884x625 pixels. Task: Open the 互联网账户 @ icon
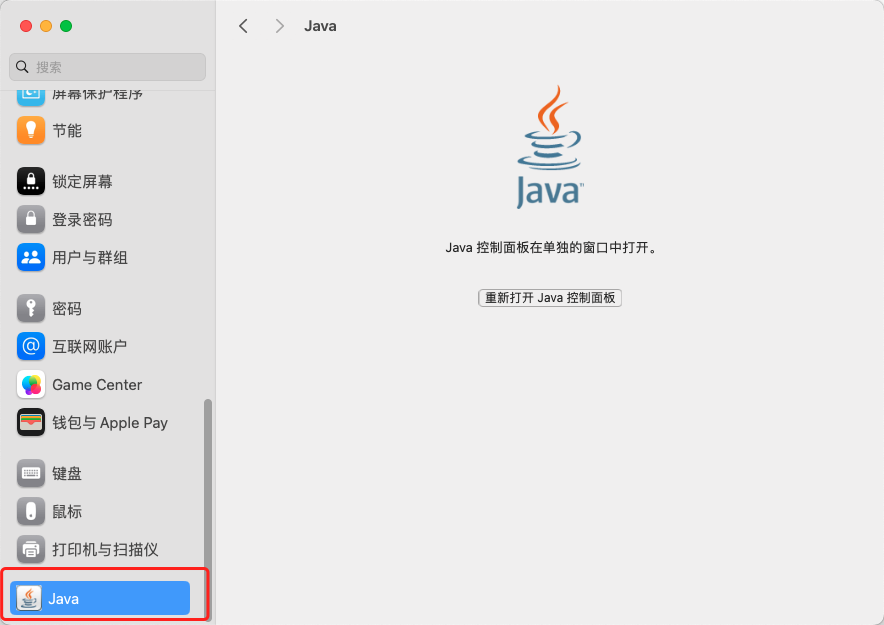pos(31,346)
